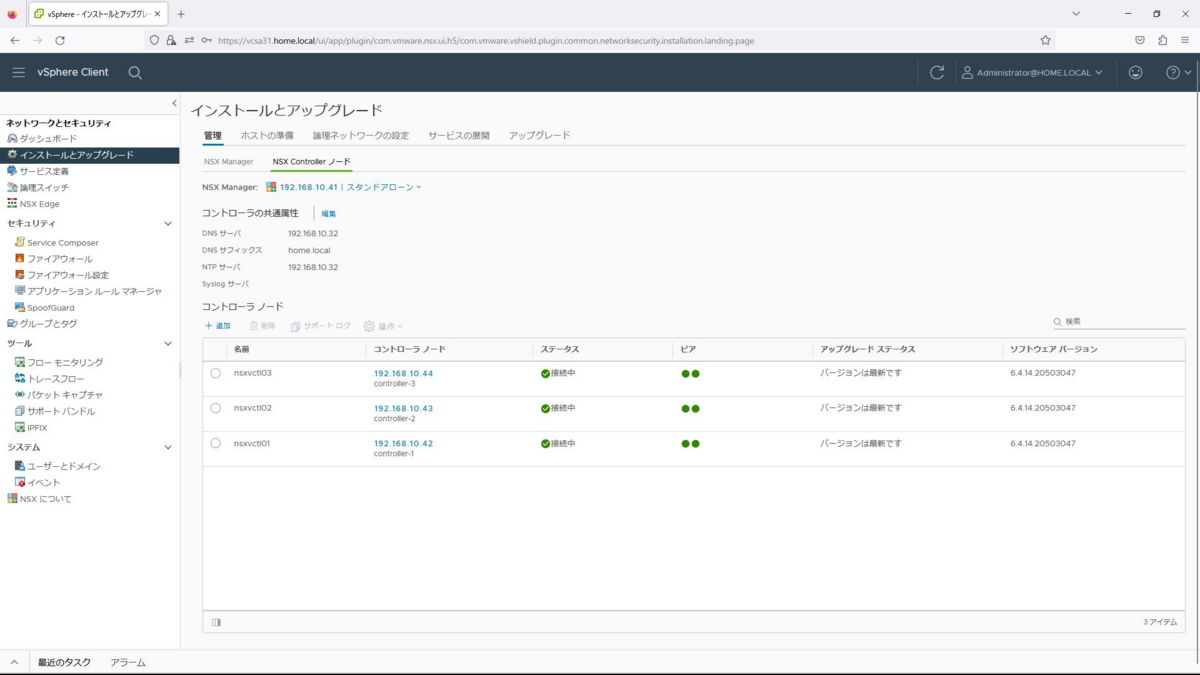Select the NSX Controller ノード sub-tab
The height and width of the screenshot is (675, 1200).
tap(312, 161)
